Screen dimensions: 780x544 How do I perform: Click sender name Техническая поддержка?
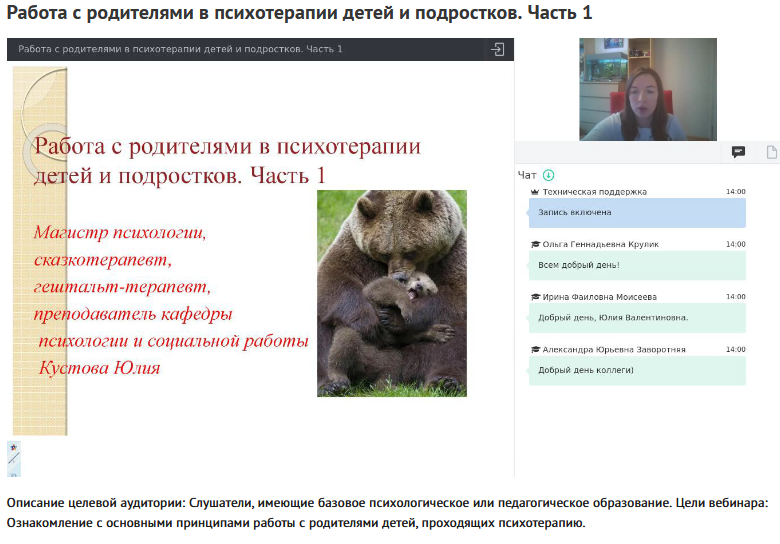[x=594, y=192]
